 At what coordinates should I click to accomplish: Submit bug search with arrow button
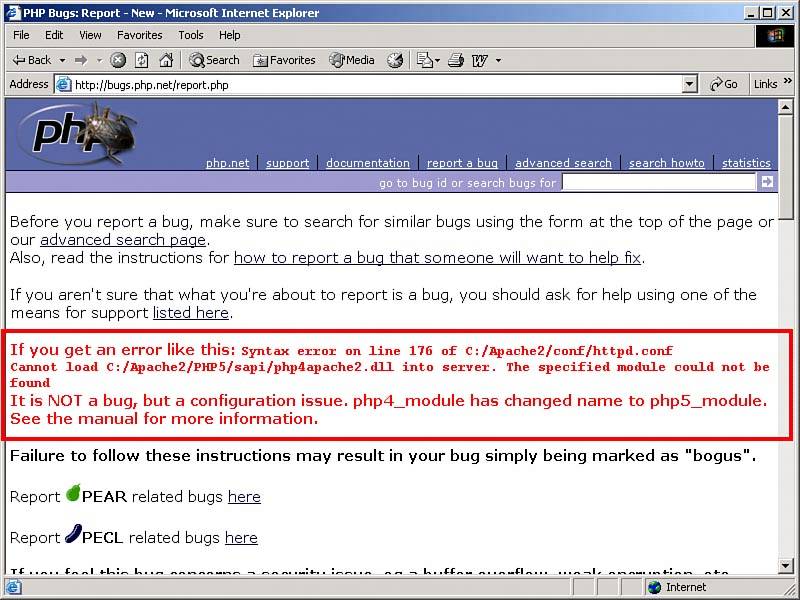coord(767,182)
